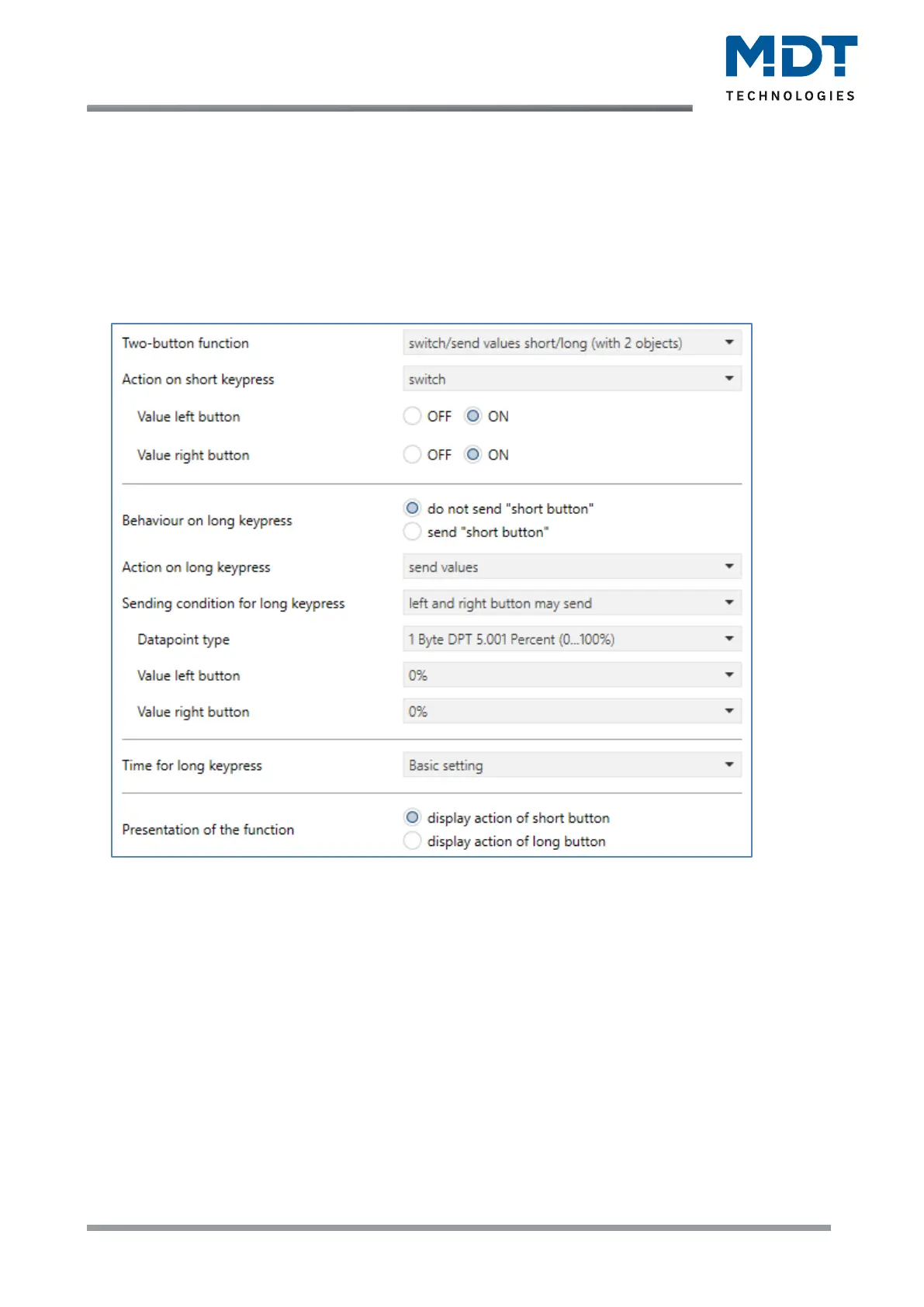Select ON for short keypress left button

[x=472, y=417]
